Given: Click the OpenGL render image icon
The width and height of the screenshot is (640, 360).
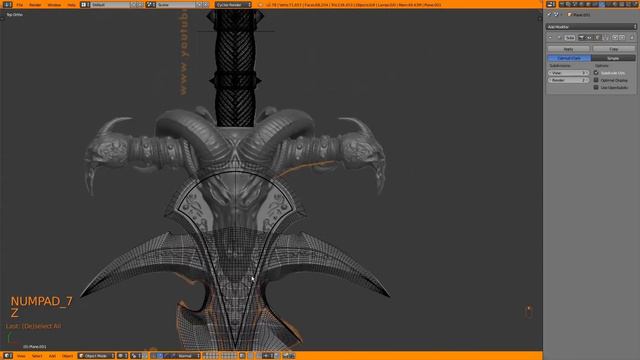Looking at the screenshot, I should click(285, 356).
